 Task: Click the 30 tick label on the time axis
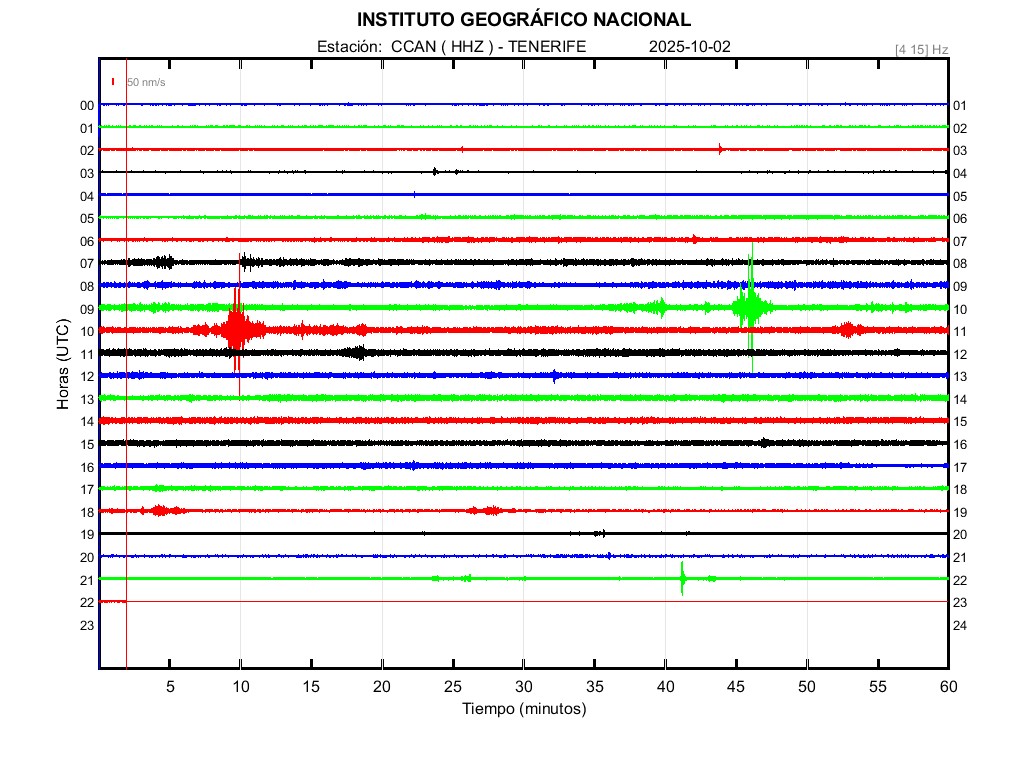(523, 687)
